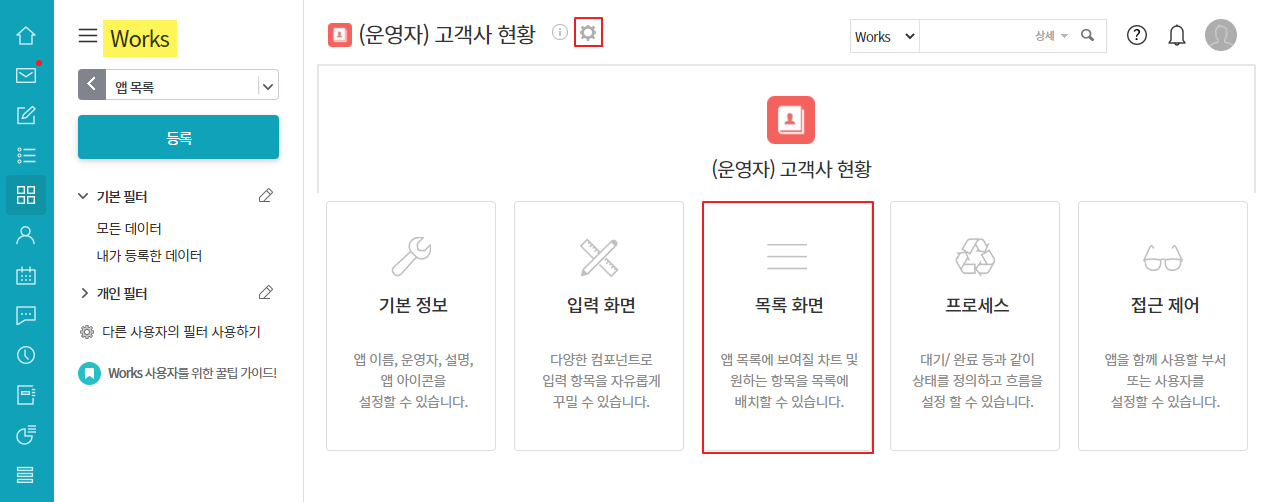Edit 기본 필터 with pencil icon
Screen dimensions: 1263x502
coord(265,196)
